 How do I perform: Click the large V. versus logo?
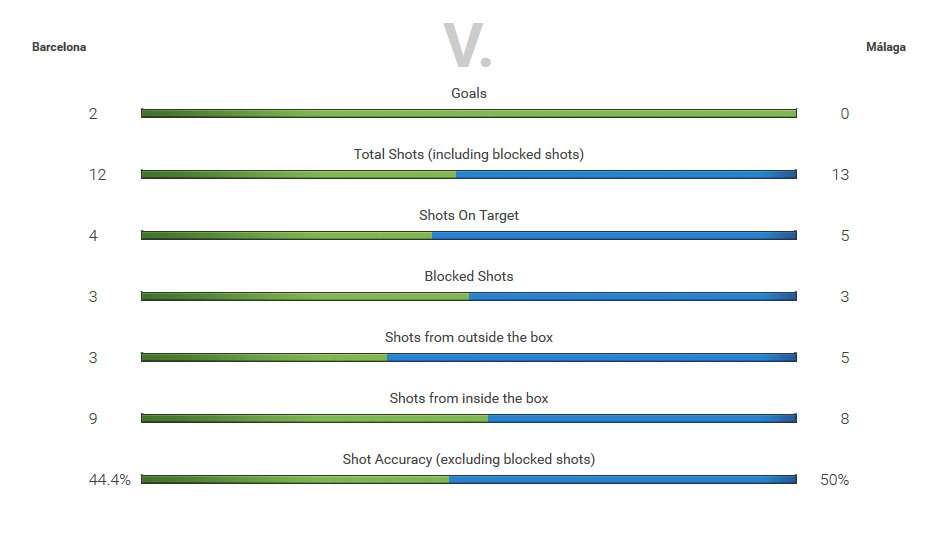pyautogui.click(x=468, y=45)
